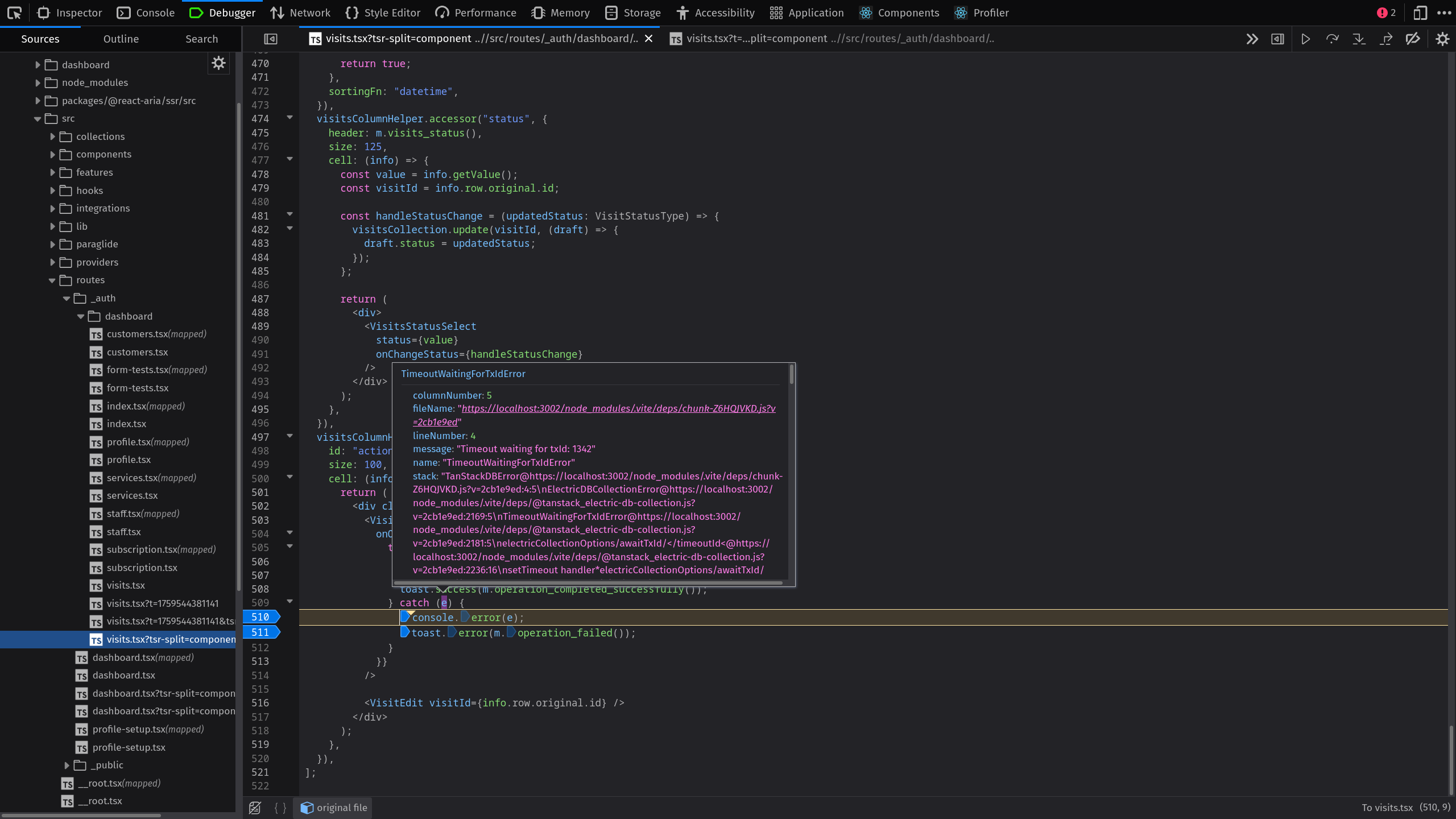Click the original file button
Screen dimensions: 1456x819
[x=334, y=808]
